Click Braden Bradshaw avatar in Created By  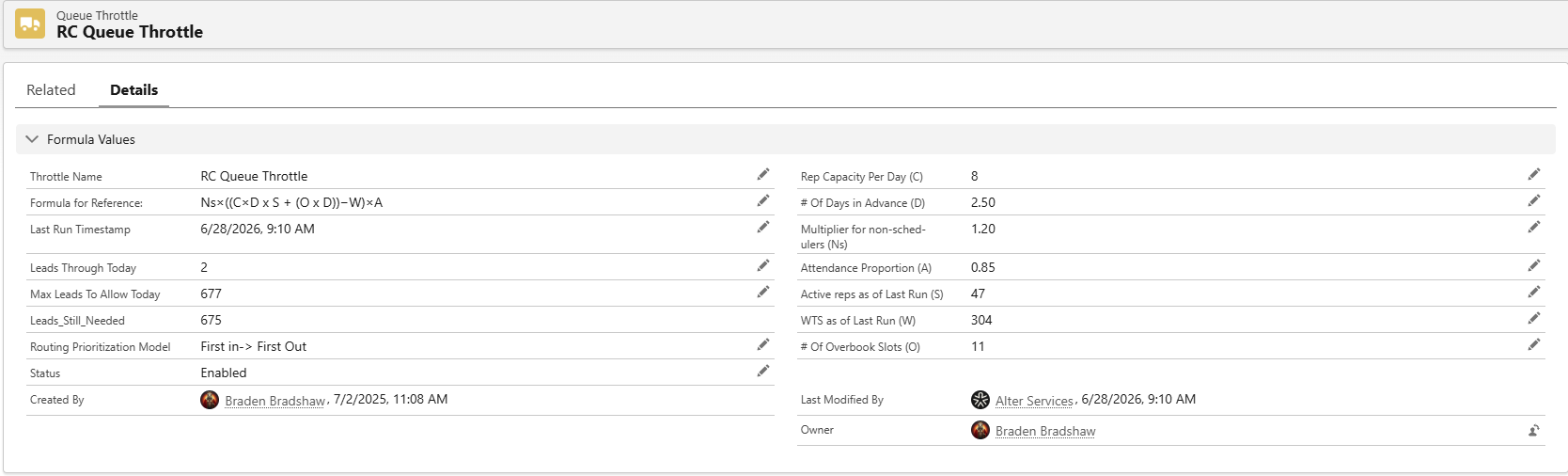coord(210,400)
